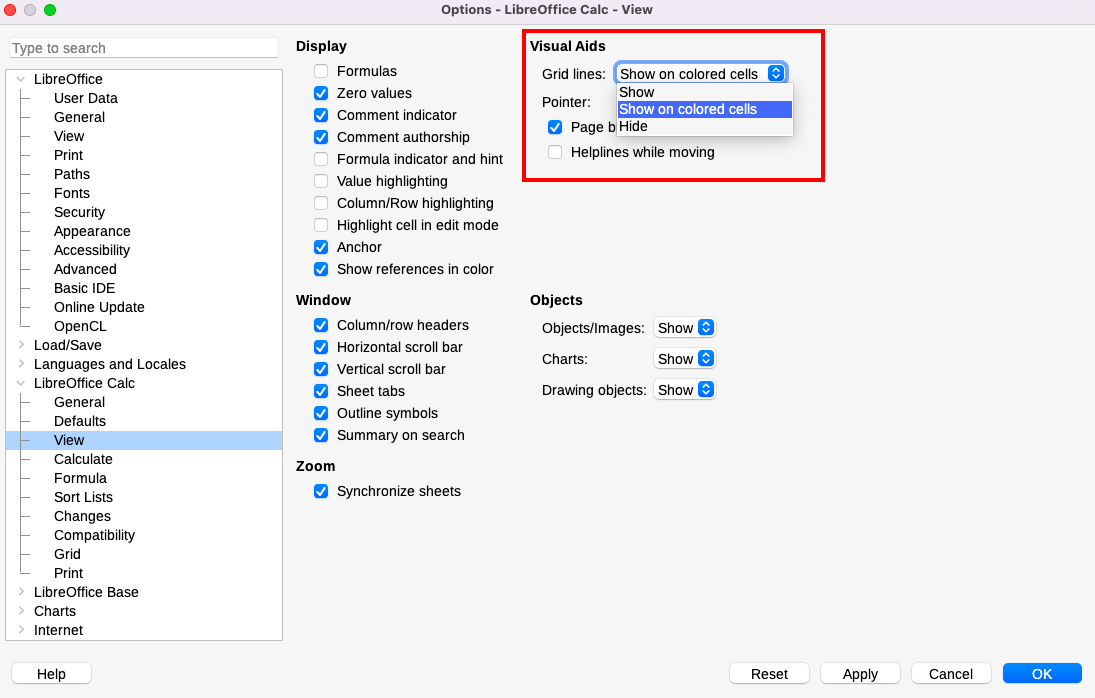Image resolution: width=1095 pixels, height=698 pixels.
Task: Open the Online Update entry
Action: (x=99, y=307)
